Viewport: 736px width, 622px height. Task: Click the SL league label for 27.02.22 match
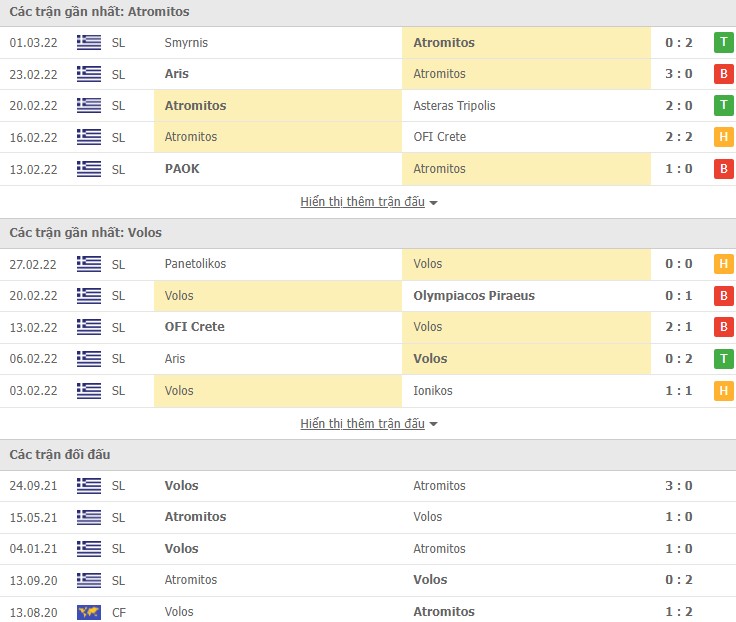click(x=118, y=264)
